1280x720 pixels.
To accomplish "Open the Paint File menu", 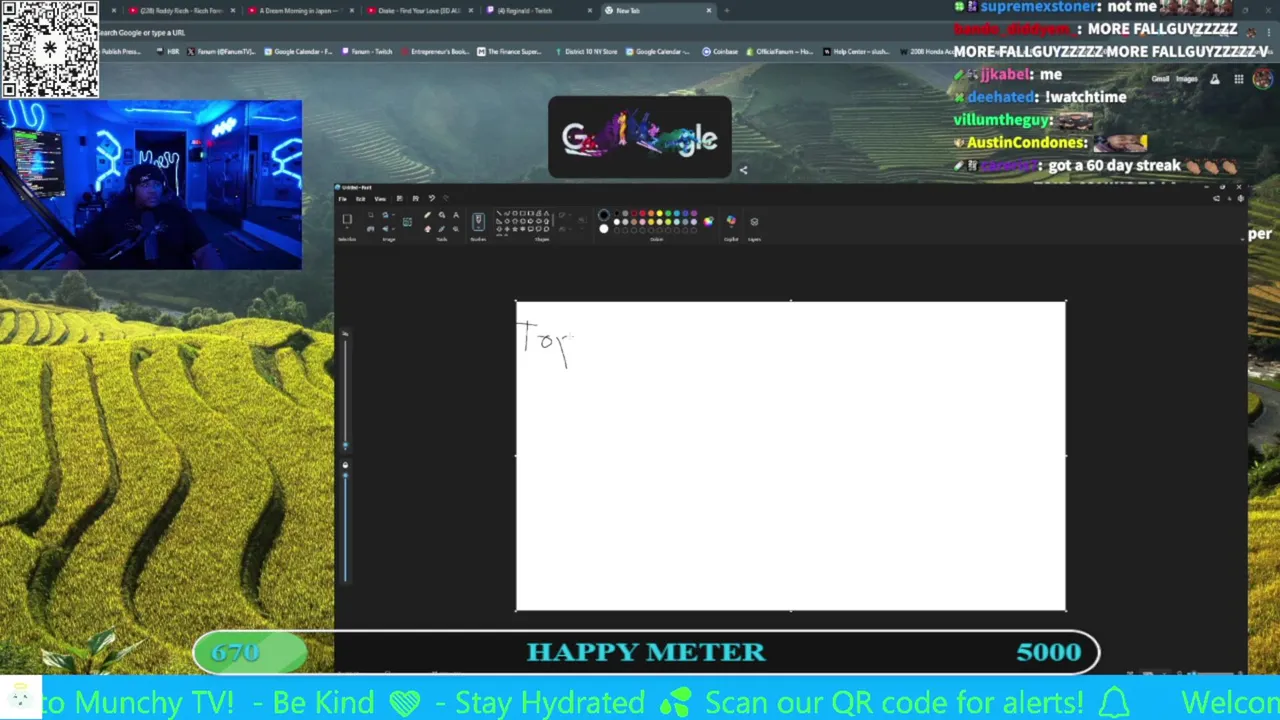I will 342,199.
